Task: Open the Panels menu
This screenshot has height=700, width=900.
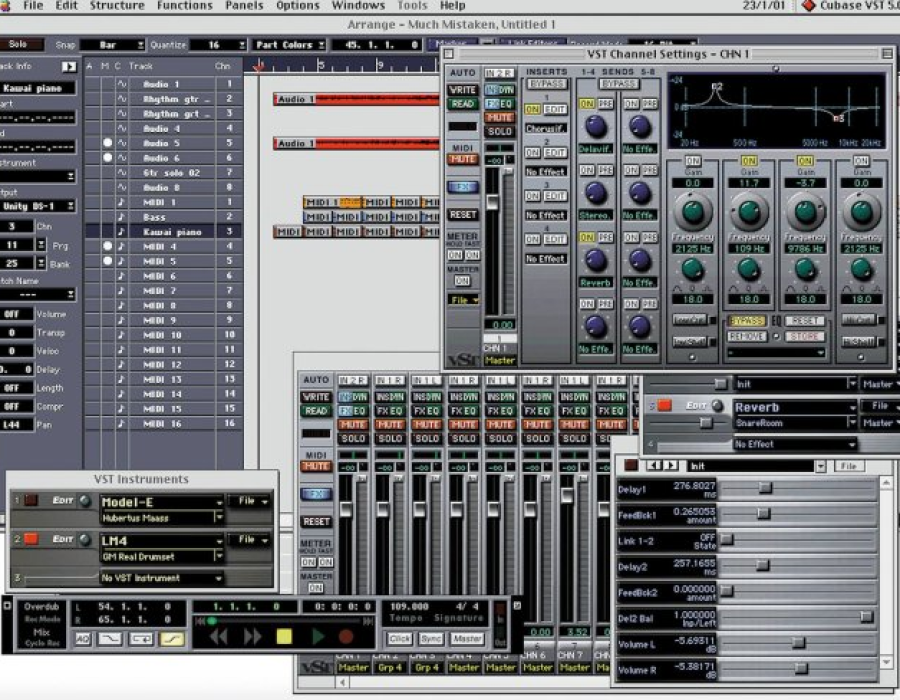Action: pos(244,6)
